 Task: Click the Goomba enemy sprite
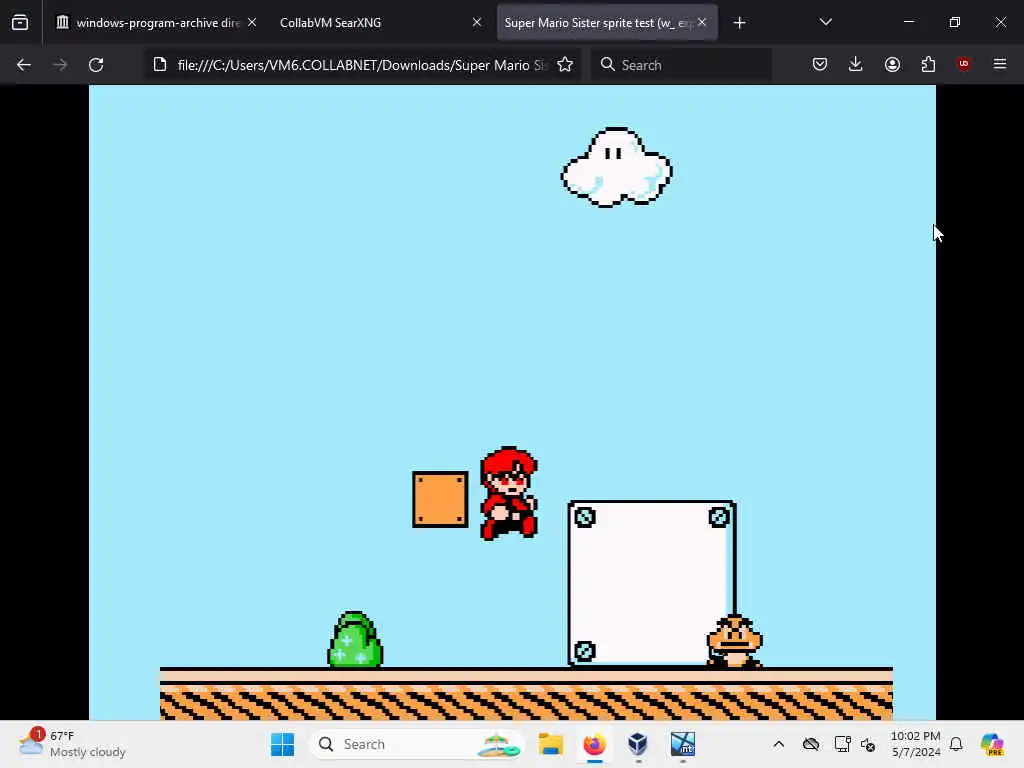[x=735, y=641]
